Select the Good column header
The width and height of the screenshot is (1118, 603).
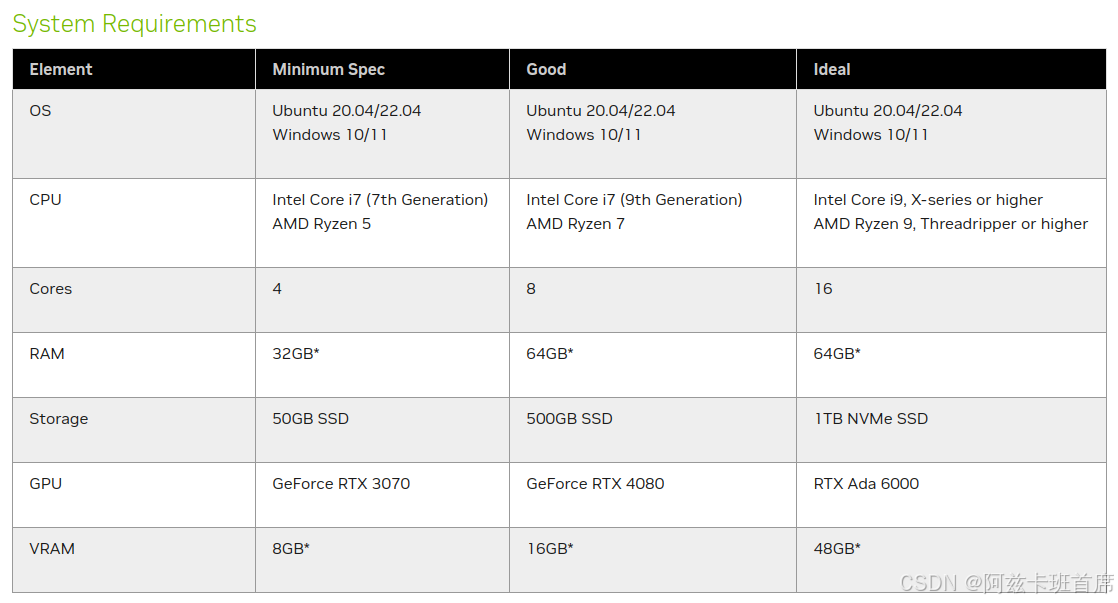[546, 69]
